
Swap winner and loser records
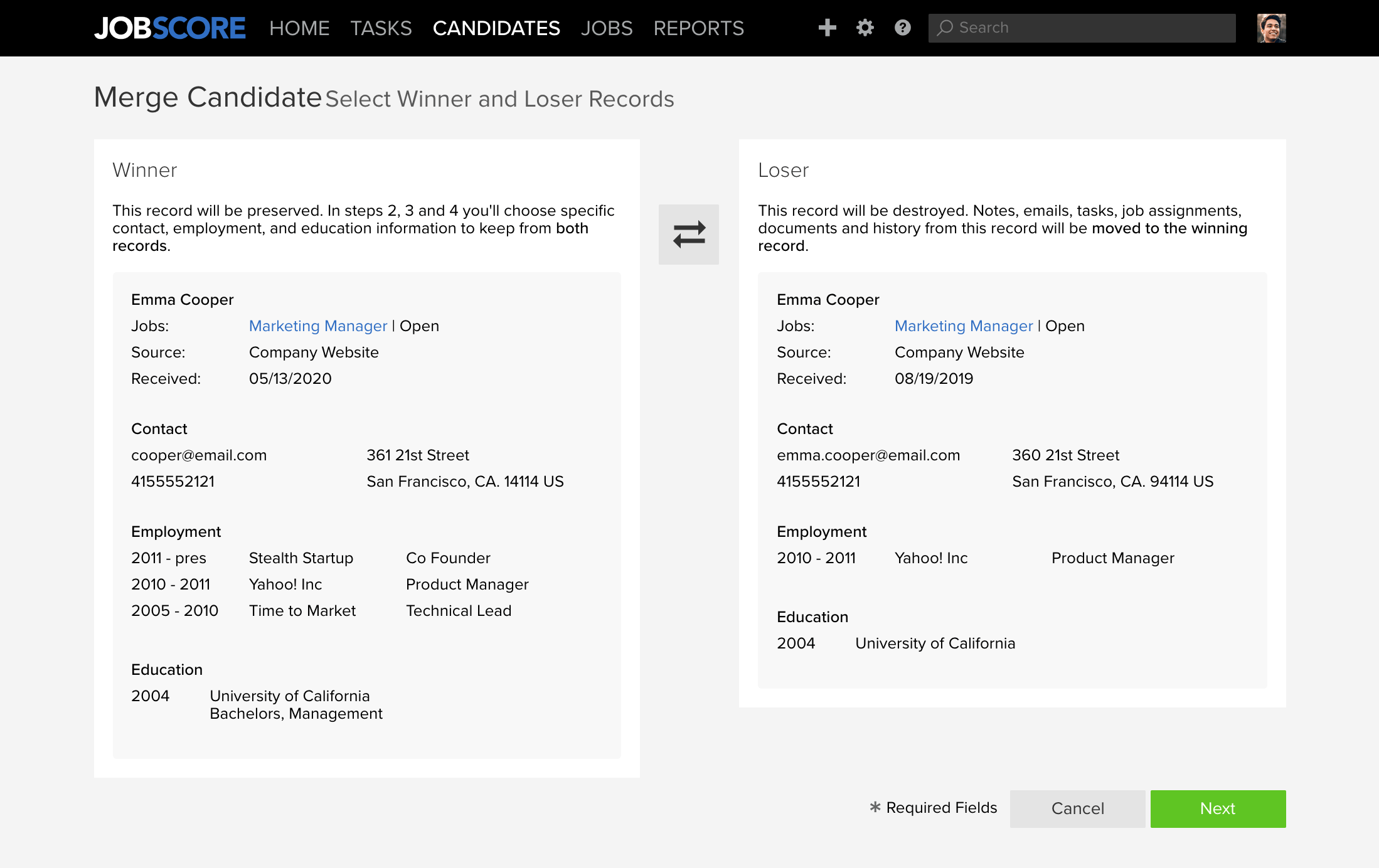[689, 234]
